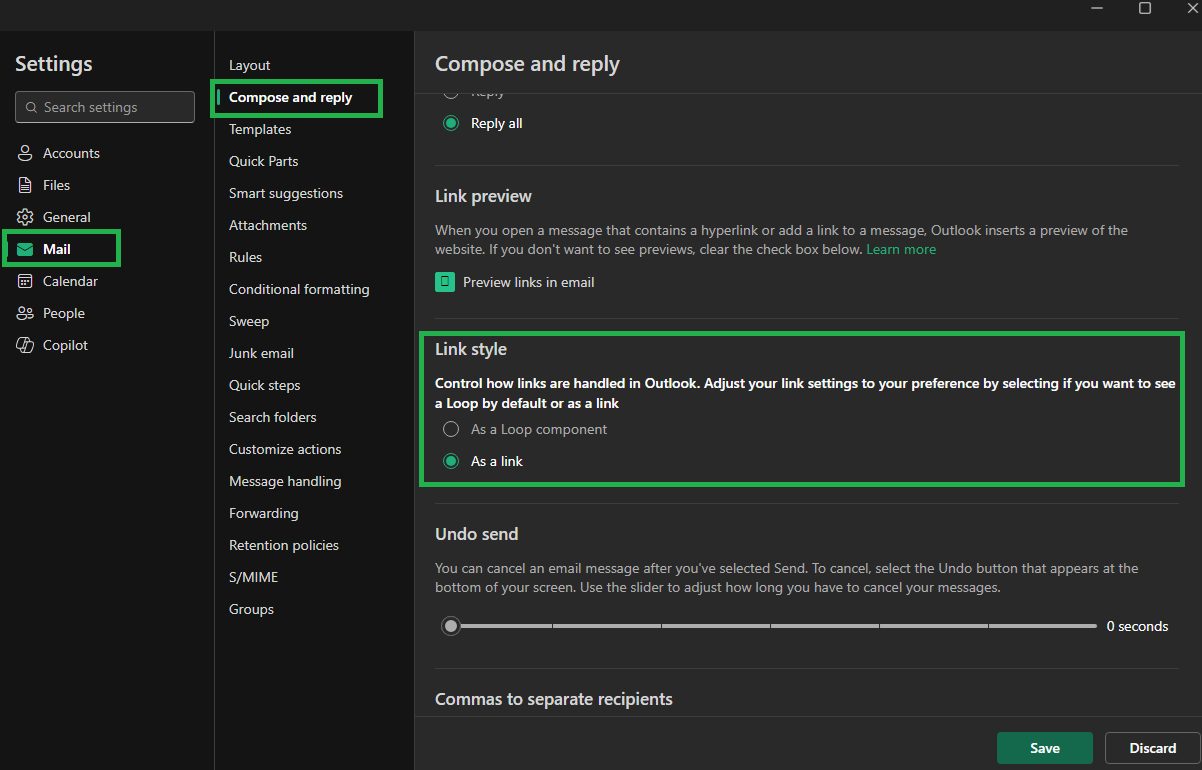Image resolution: width=1202 pixels, height=770 pixels.
Task: Click the Copilot icon in sidebar
Action: pyautogui.click(x=25, y=345)
